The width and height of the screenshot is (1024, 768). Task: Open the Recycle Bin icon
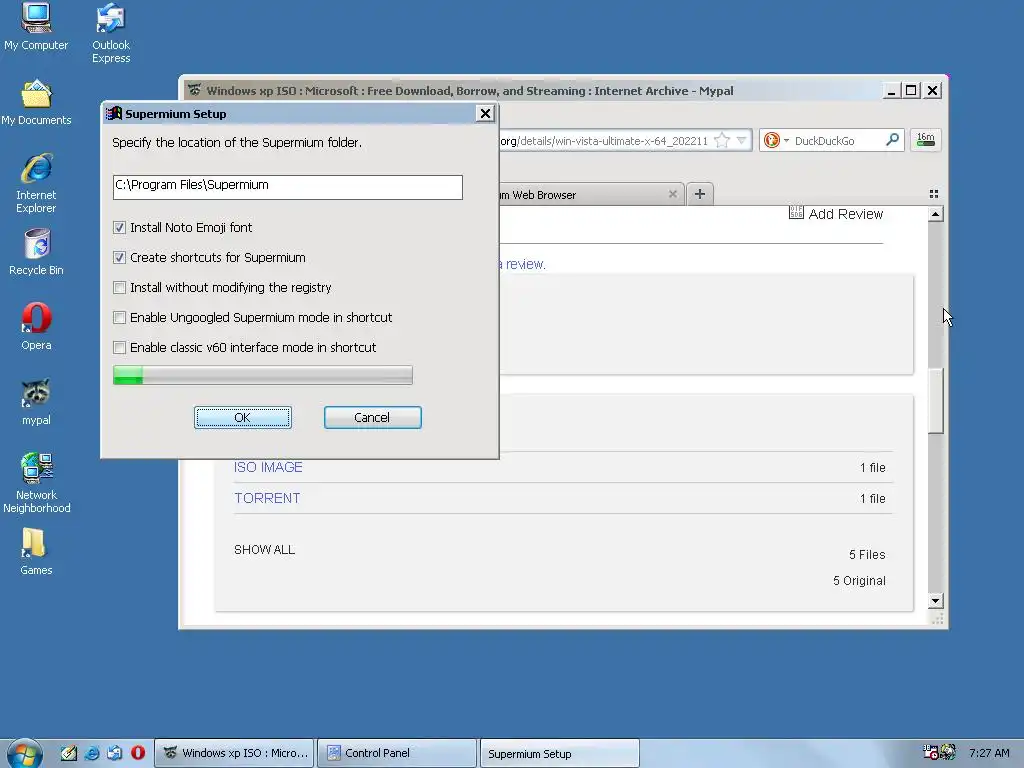point(36,251)
